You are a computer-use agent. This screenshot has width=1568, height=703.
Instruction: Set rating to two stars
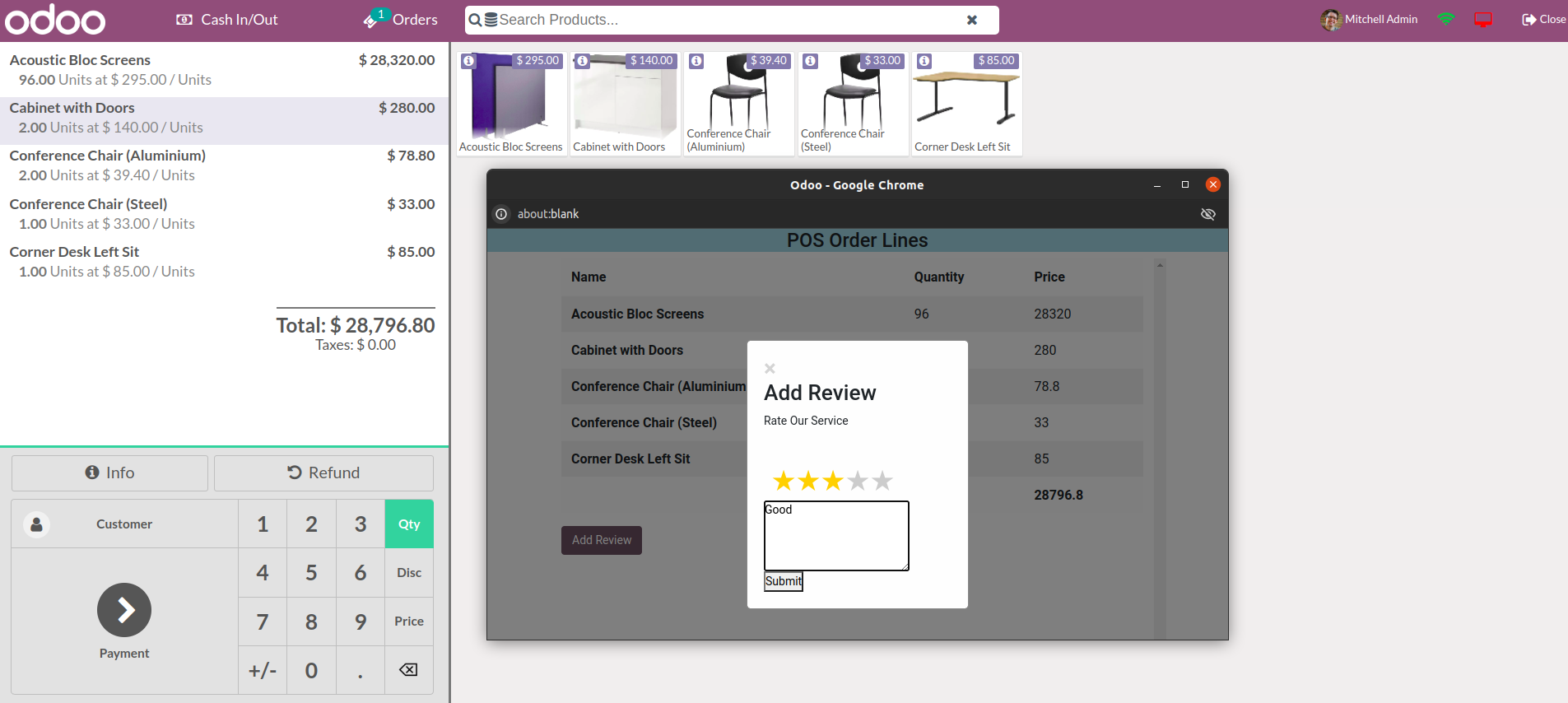(808, 481)
